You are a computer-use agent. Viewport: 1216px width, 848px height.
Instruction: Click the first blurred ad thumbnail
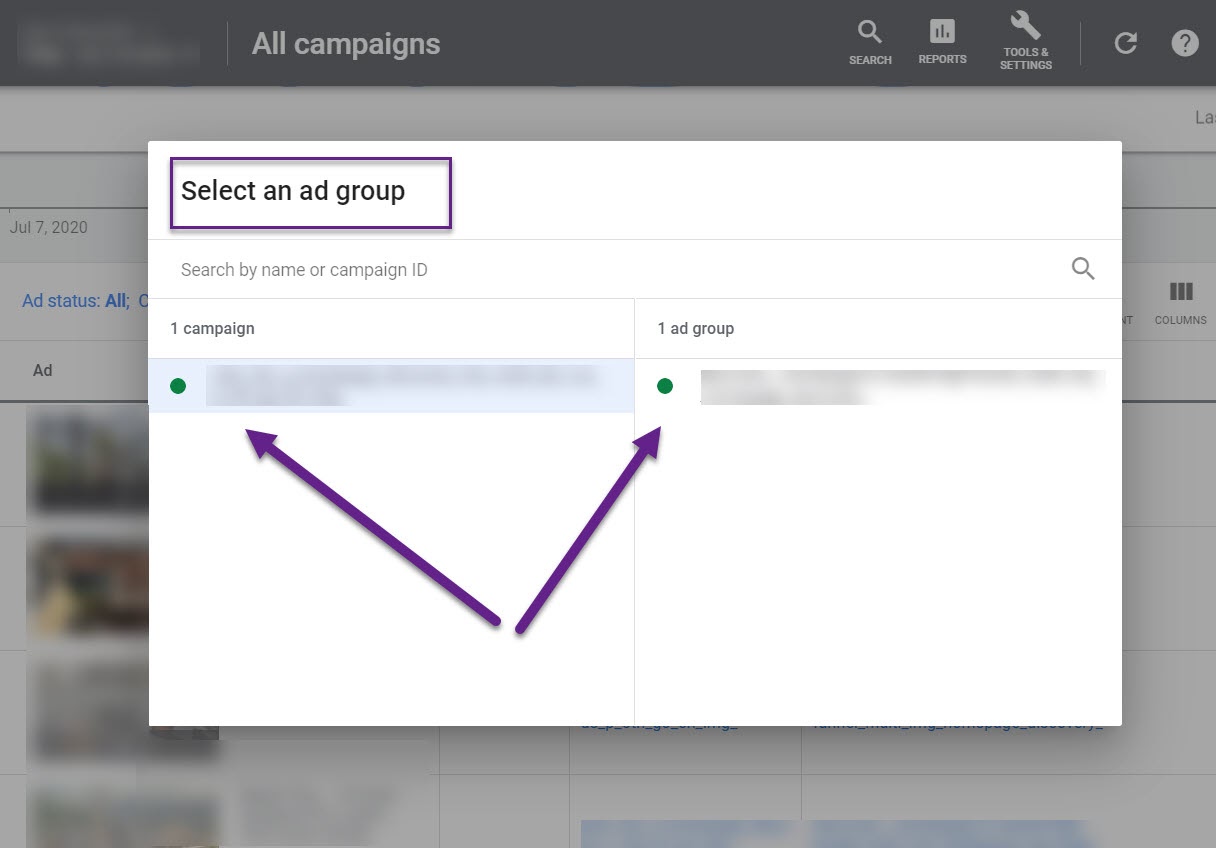point(88,460)
